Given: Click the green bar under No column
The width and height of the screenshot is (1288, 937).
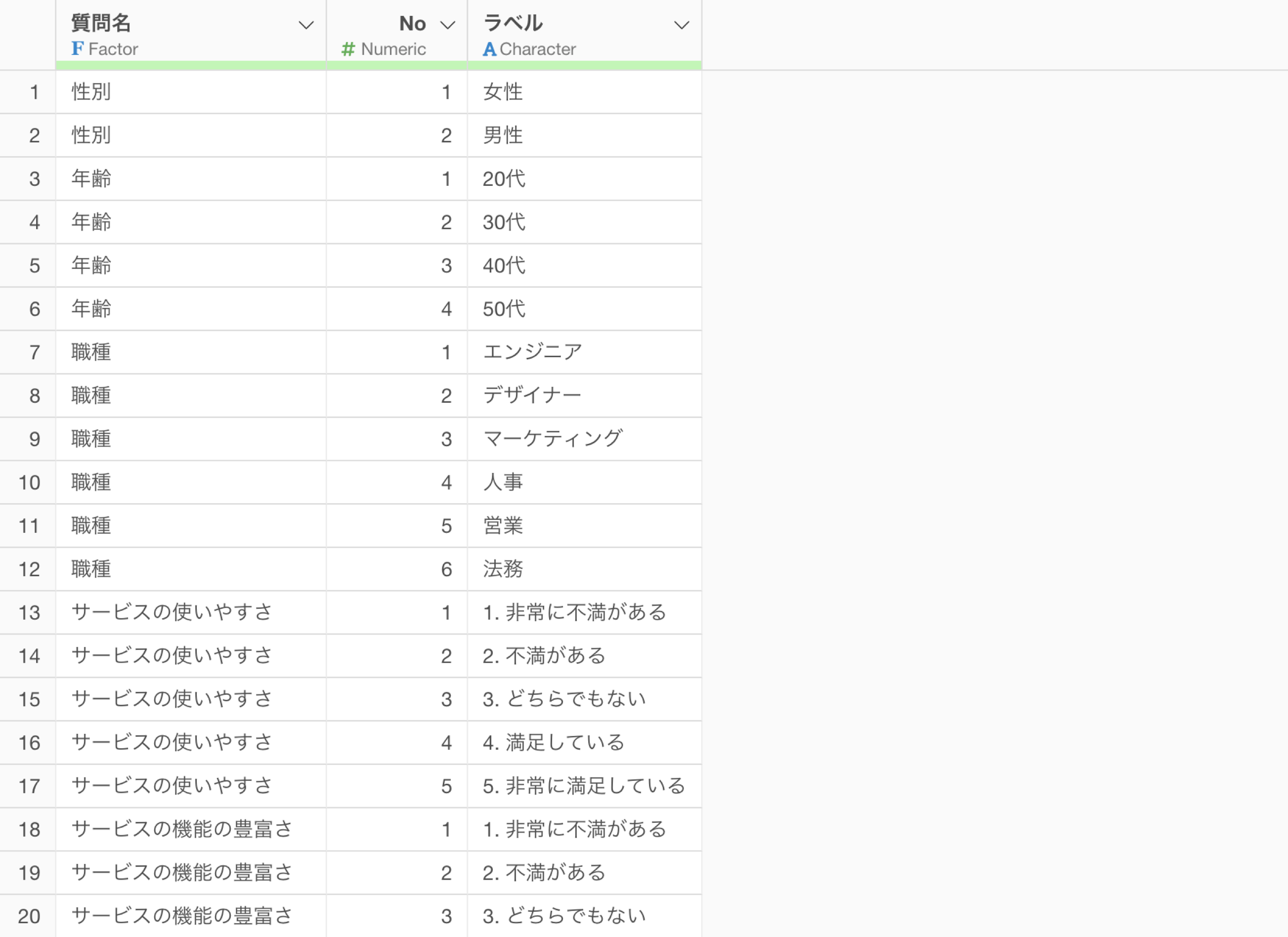Looking at the screenshot, I should 396,66.
